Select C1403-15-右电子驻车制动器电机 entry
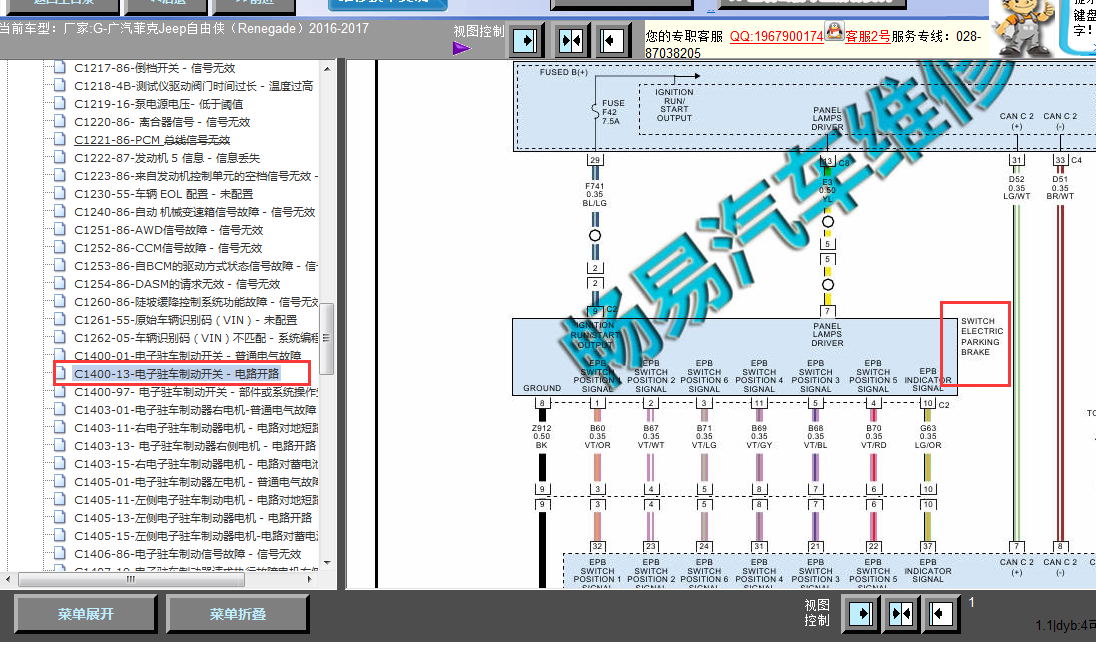The height and width of the screenshot is (648, 1096). coord(196,463)
